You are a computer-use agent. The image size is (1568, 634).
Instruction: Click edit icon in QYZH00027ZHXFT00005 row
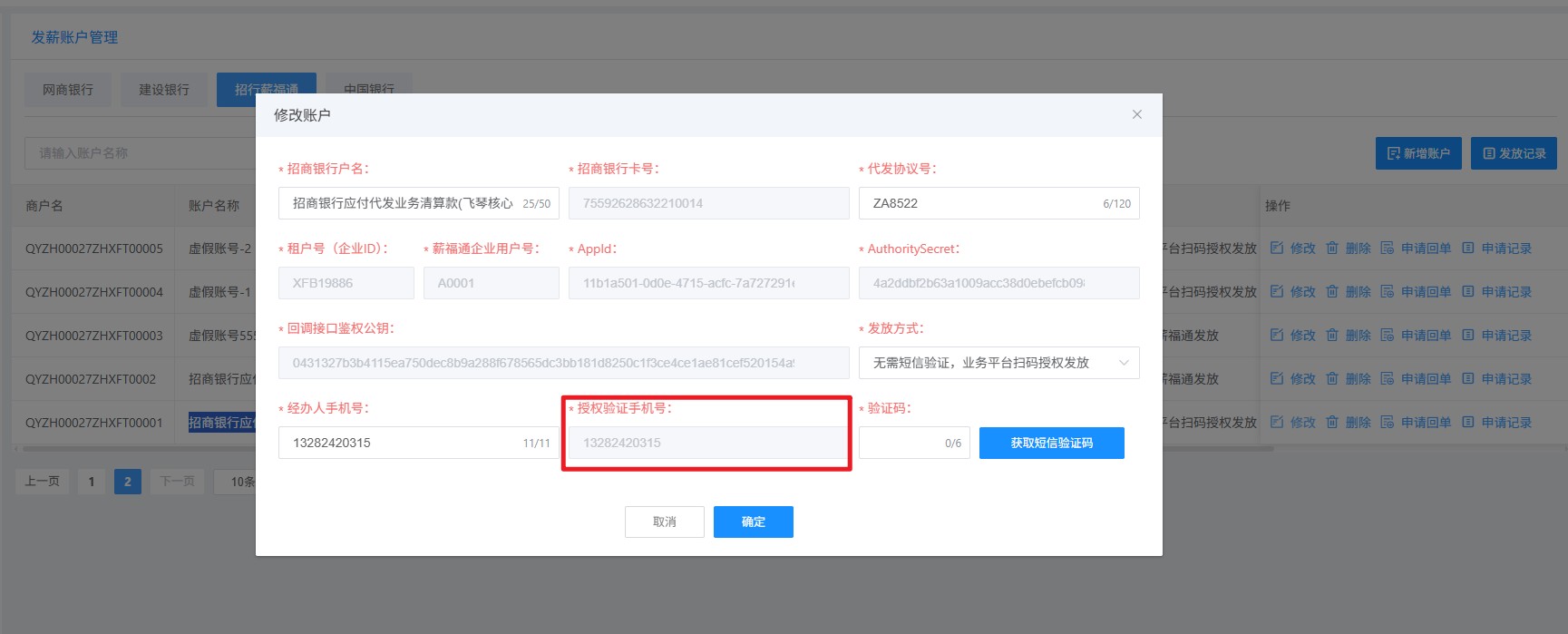pyautogui.click(x=1277, y=248)
